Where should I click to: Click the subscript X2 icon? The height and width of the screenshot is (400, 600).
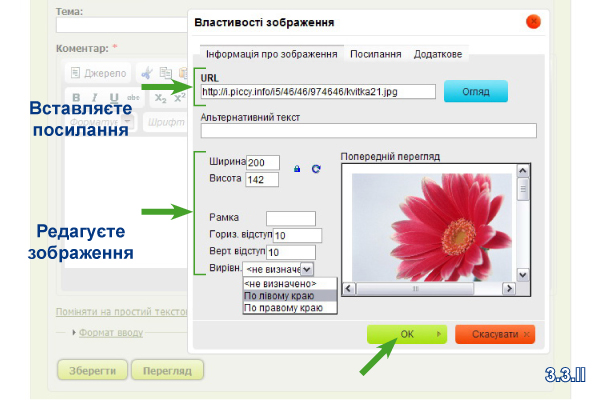pos(158,97)
